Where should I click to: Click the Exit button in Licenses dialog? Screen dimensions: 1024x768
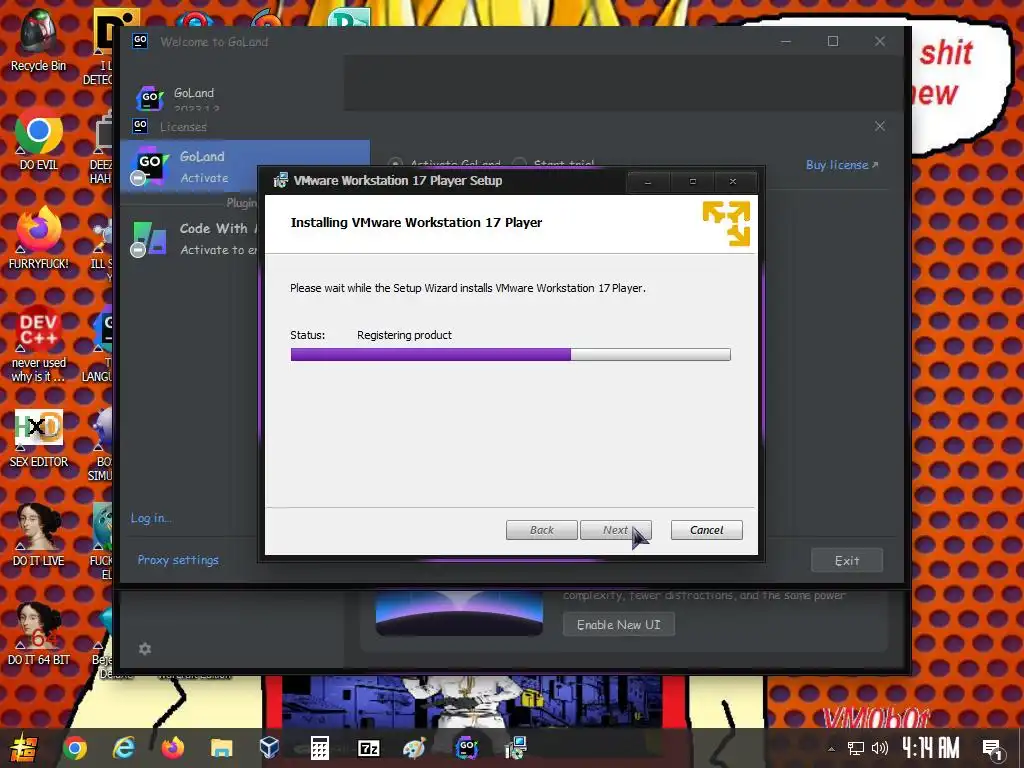(x=846, y=560)
